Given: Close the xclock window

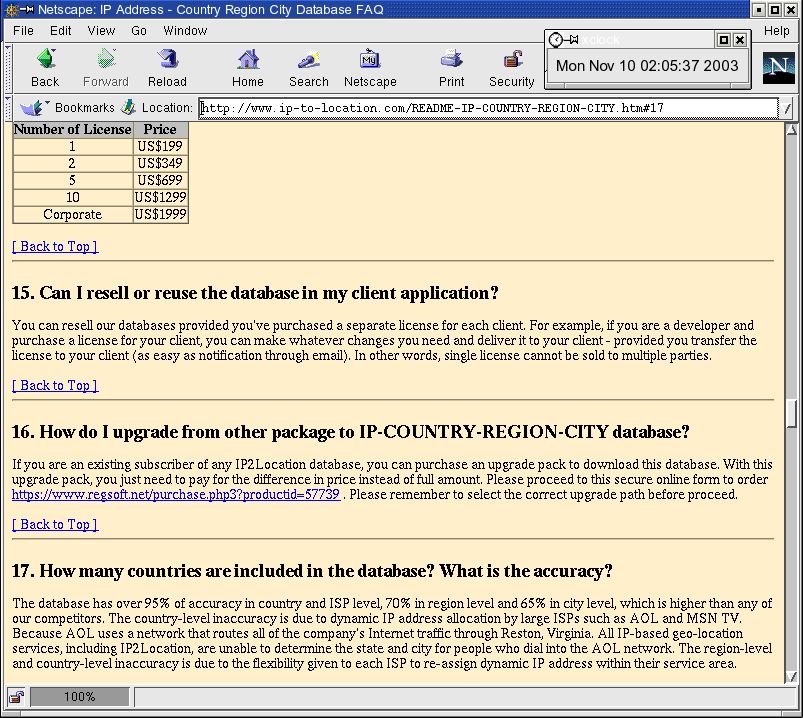Looking at the screenshot, I should pyautogui.click(x=739, y=39).
